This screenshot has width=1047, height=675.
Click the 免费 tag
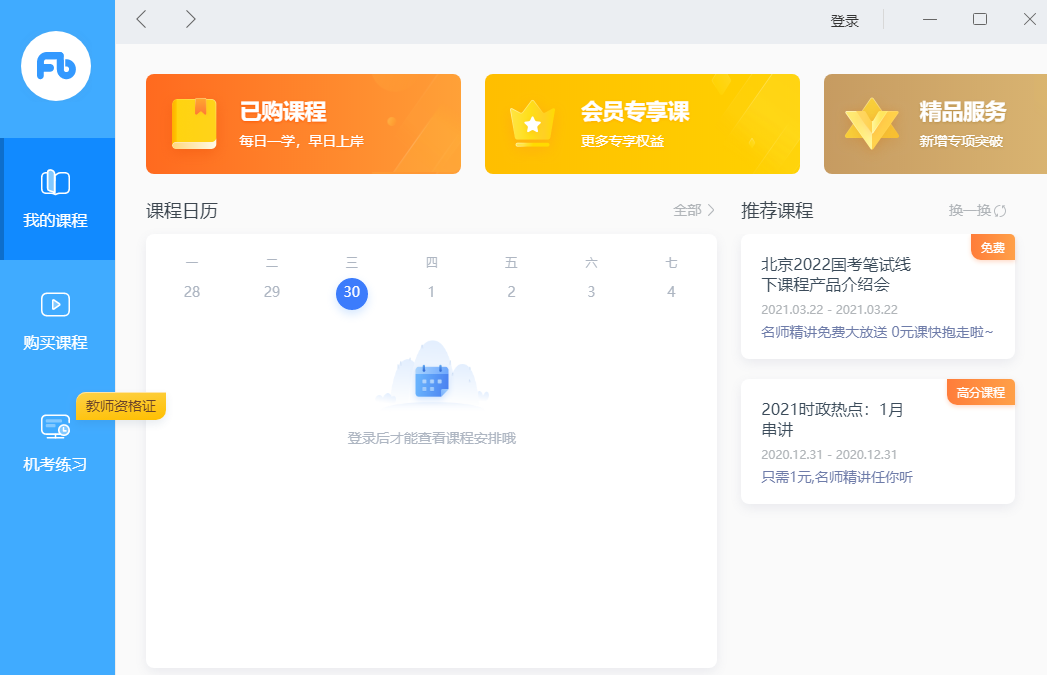pos(993,248)
